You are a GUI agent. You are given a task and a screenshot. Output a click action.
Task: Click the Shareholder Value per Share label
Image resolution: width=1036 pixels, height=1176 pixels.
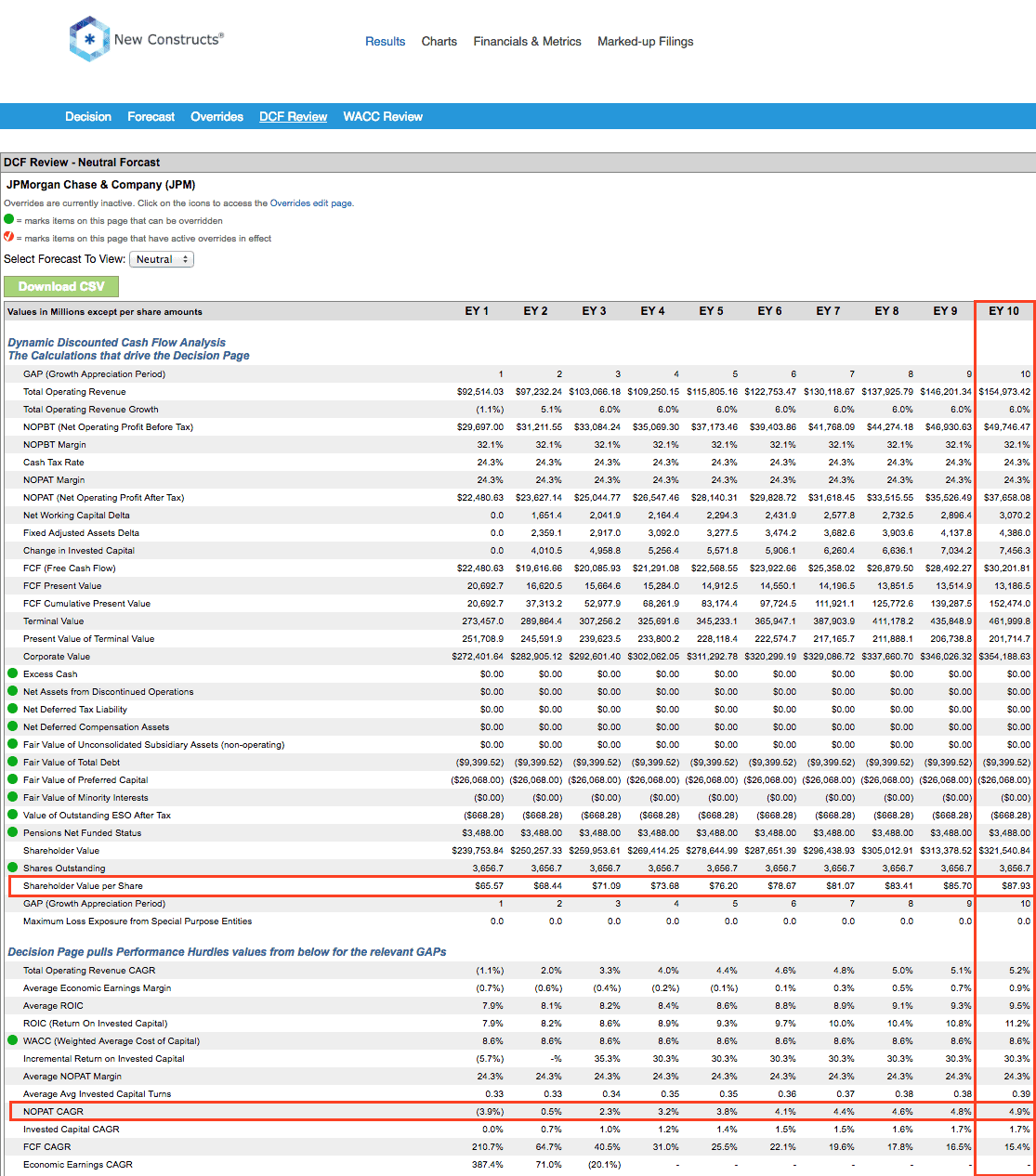84,885
